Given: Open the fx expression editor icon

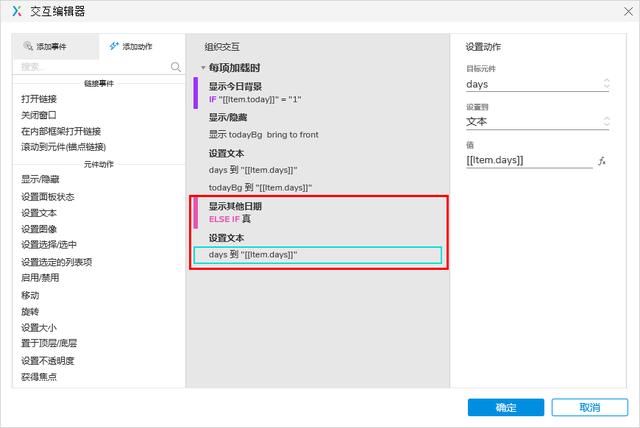Looking at the screenshot, I should [602, 161].
